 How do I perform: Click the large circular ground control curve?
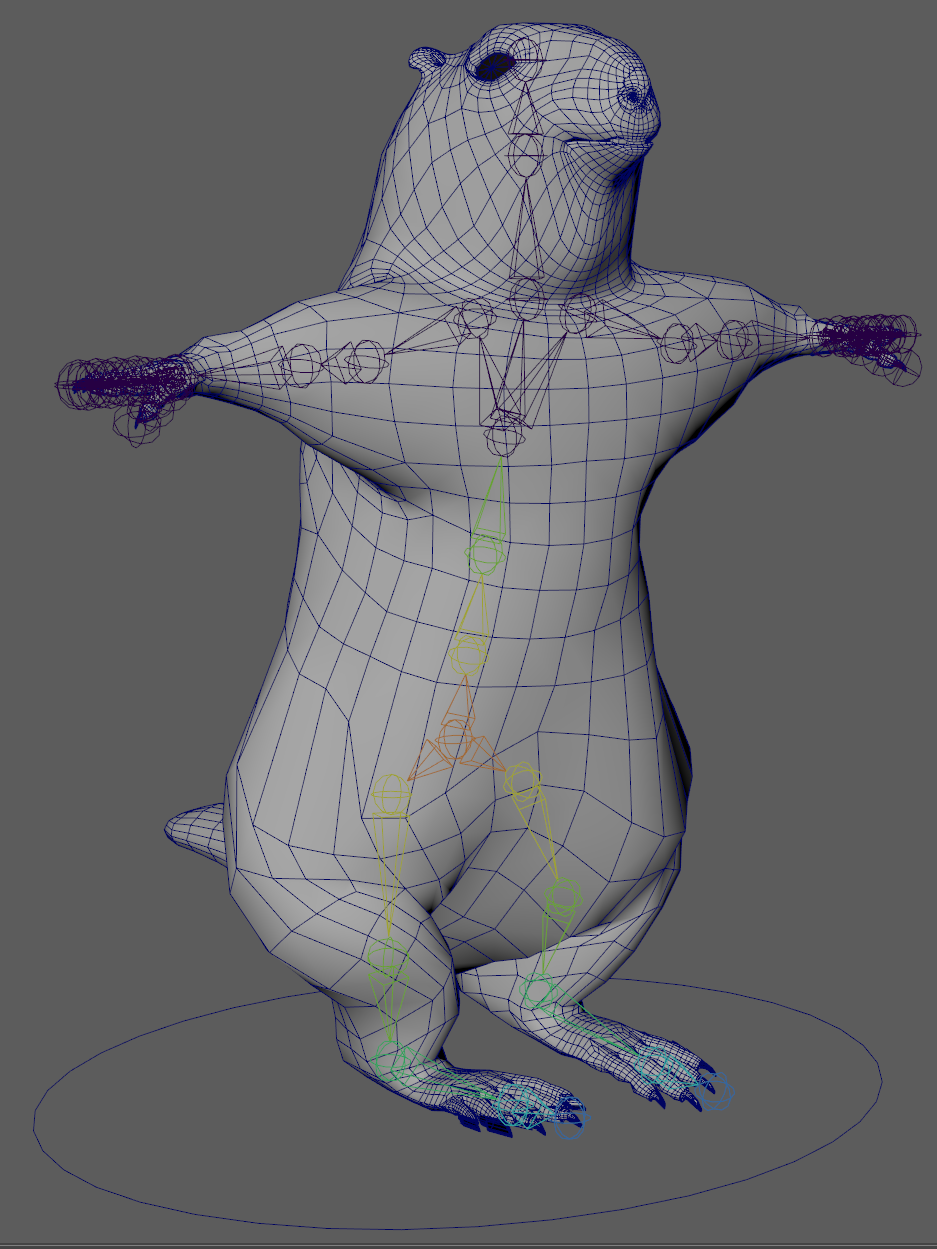click(460, 1220)
